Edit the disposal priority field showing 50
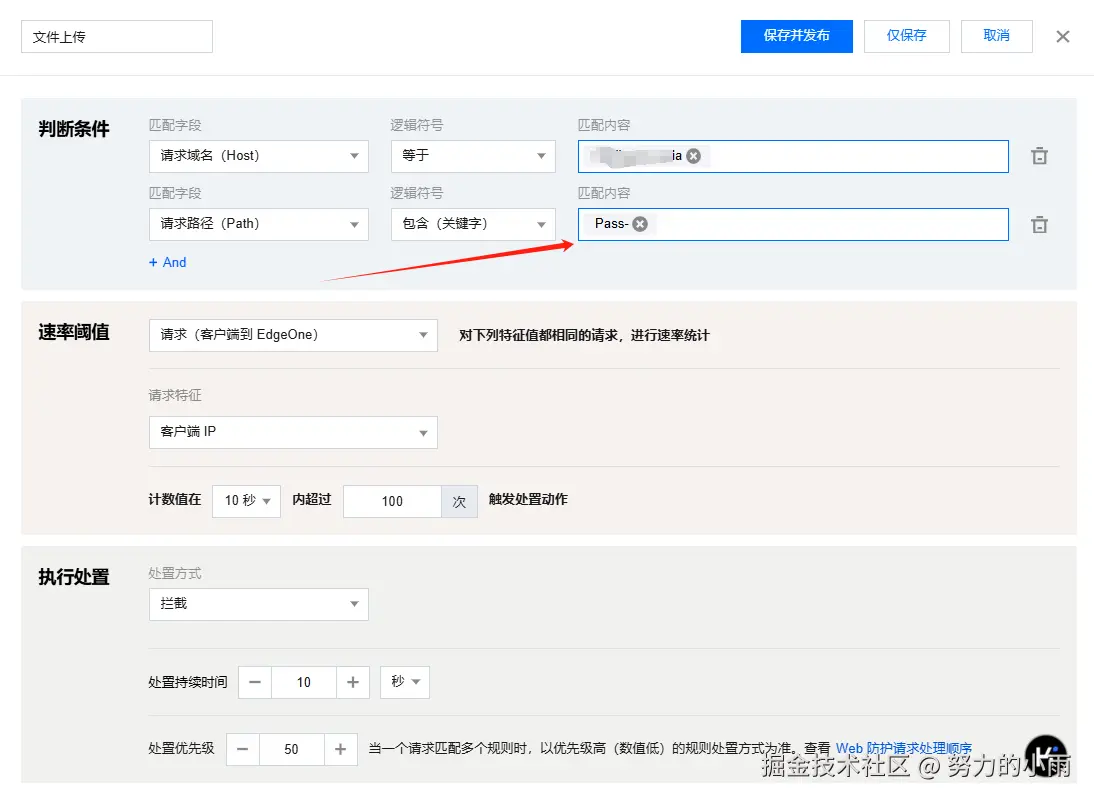The image size is (1094, 802). pos(291,749)
